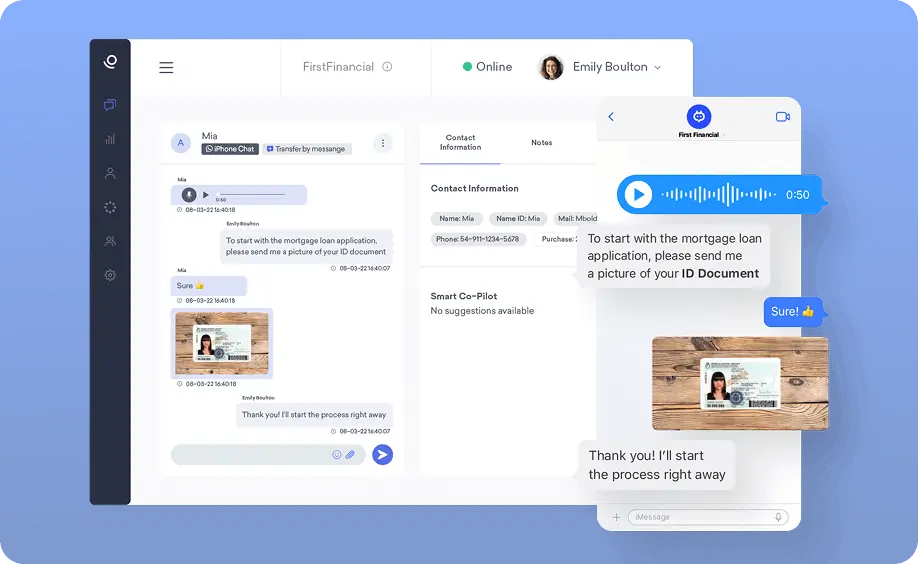Viewport: 918px width, 564px height.
Task: Click the FirstFinancial info icon
Action: (x=387, y=67)
